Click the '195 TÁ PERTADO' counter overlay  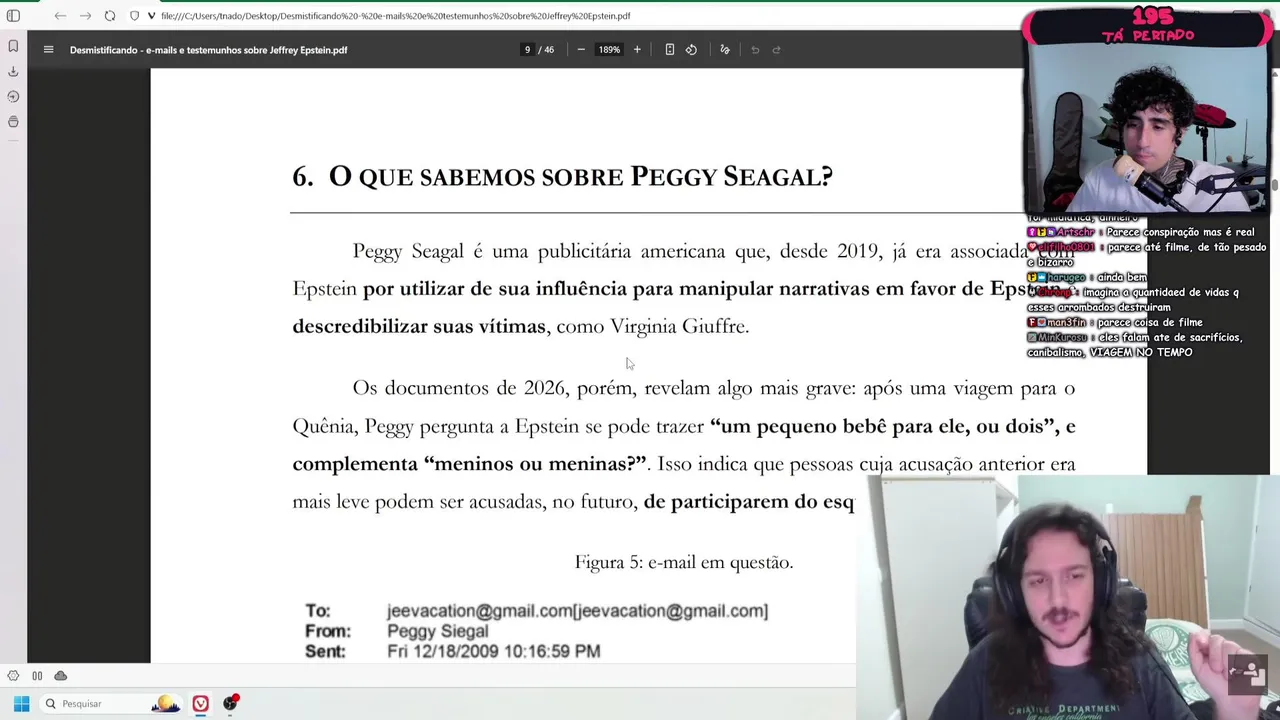tap(1147, 26)
